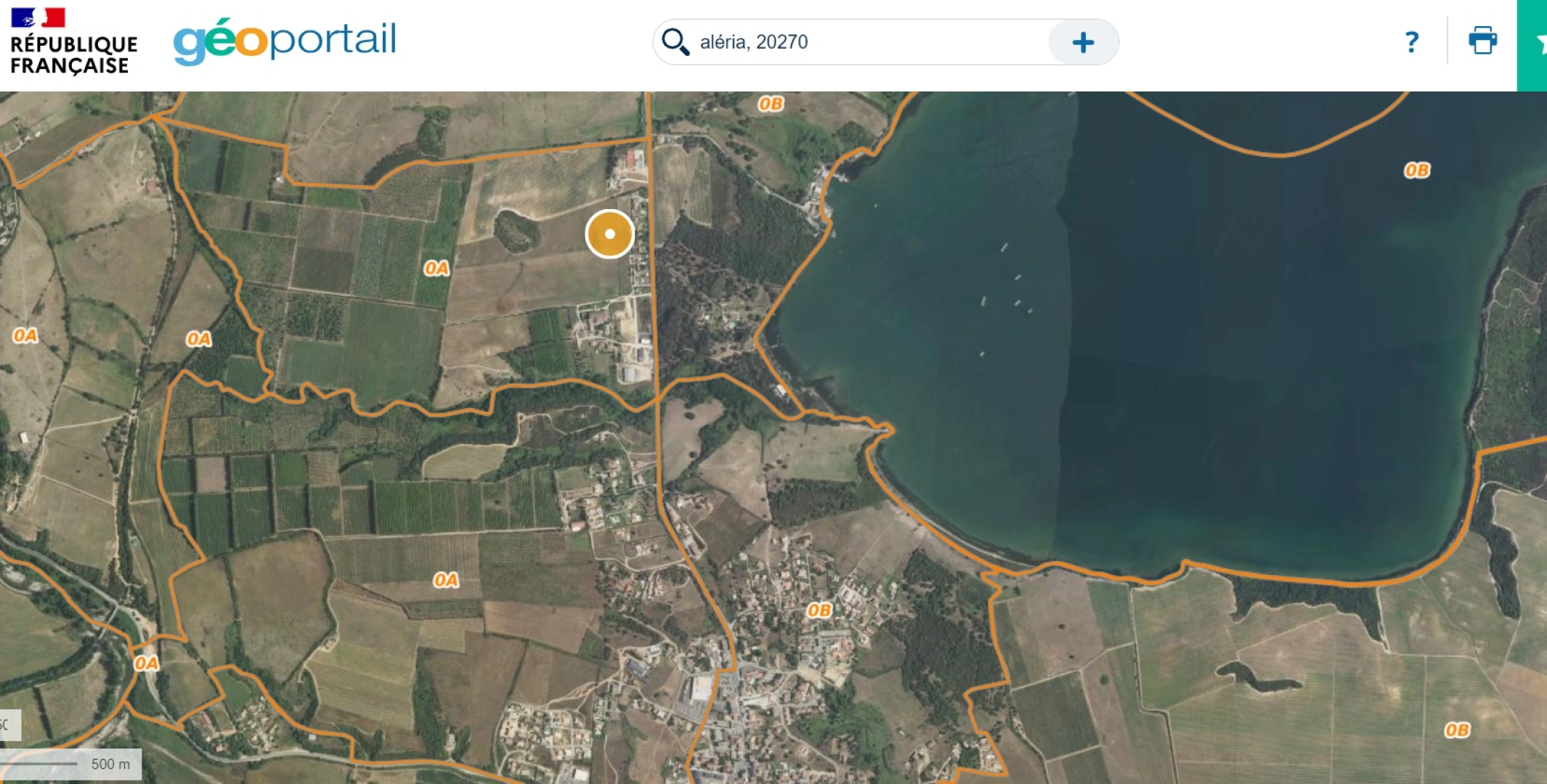Click the géoportail logo
The image size is (1547, 784).
285,42
